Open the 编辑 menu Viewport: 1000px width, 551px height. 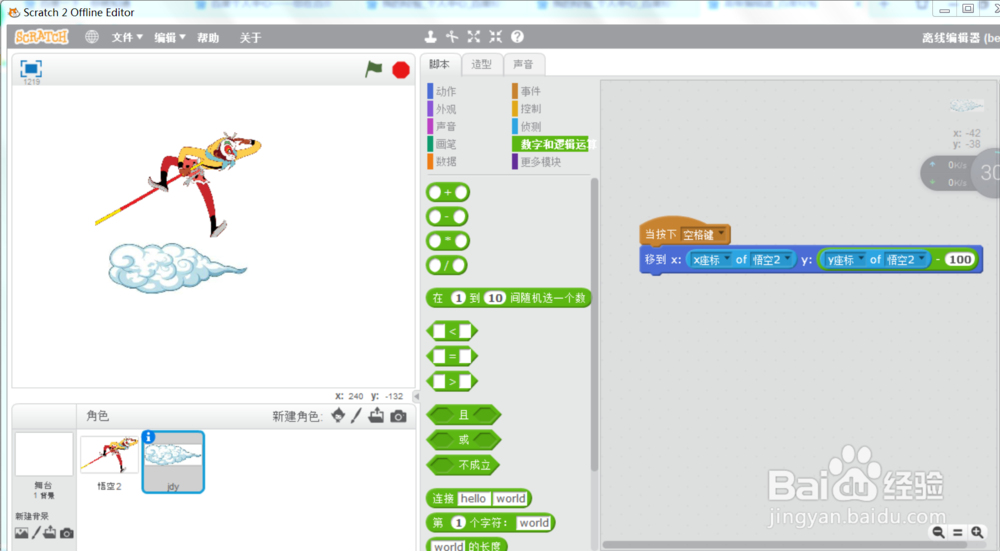tap(170, 38)
